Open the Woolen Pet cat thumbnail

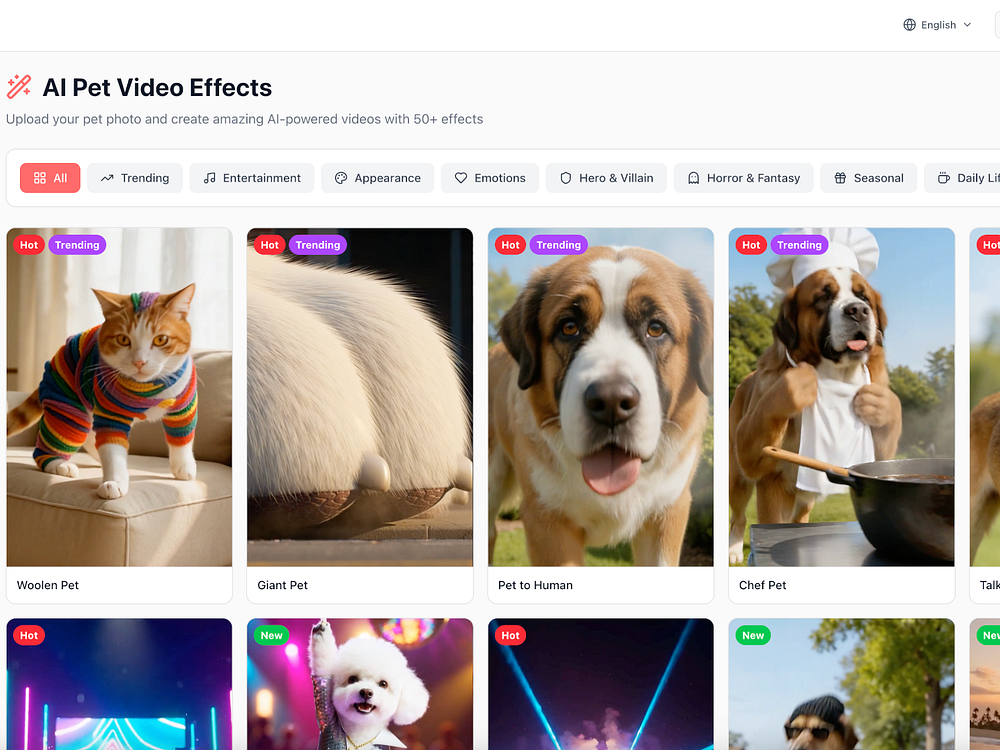(119, 397)
